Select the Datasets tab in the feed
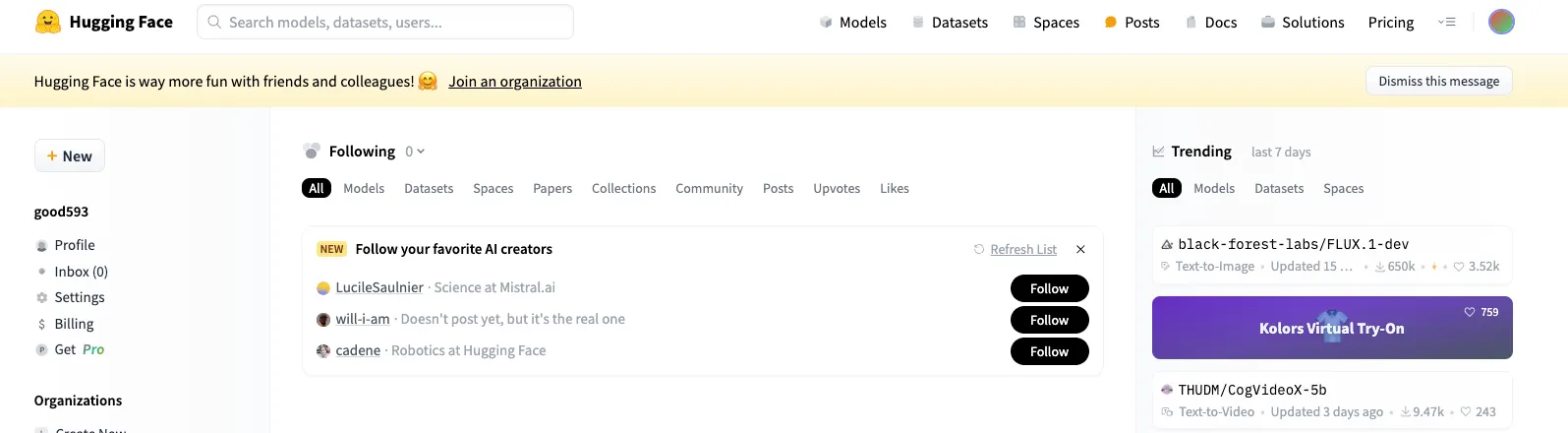This screenshot has height=433, width=1568. pyautogui.click(x=429, y=188)
